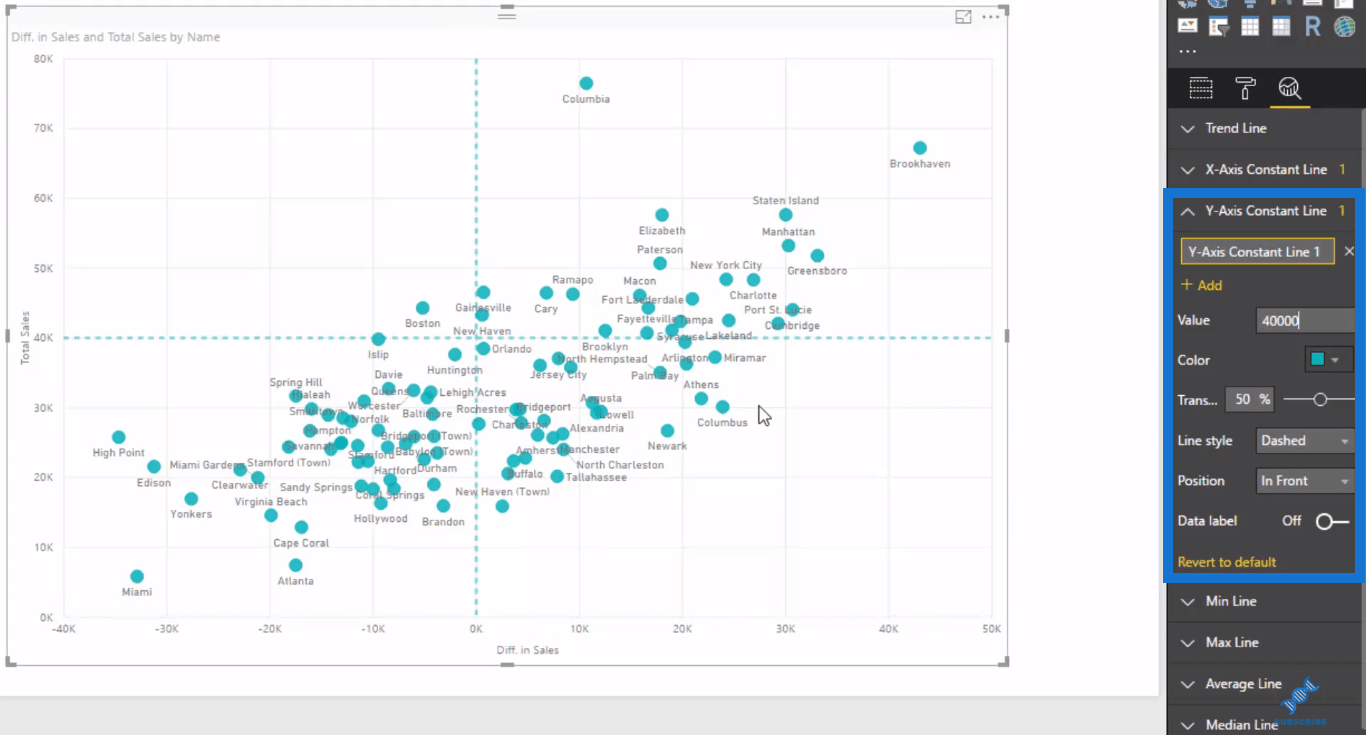1366x735 pixels.
Task: Click the Transparency slider handle
Action: (1320, 400)
